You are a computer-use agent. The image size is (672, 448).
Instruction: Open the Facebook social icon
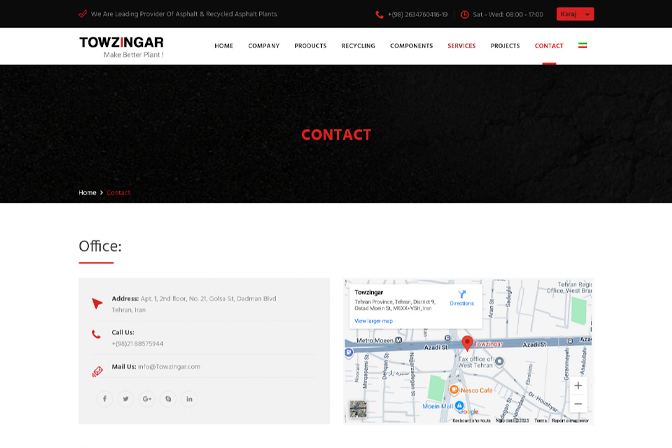tap(105, 399)
